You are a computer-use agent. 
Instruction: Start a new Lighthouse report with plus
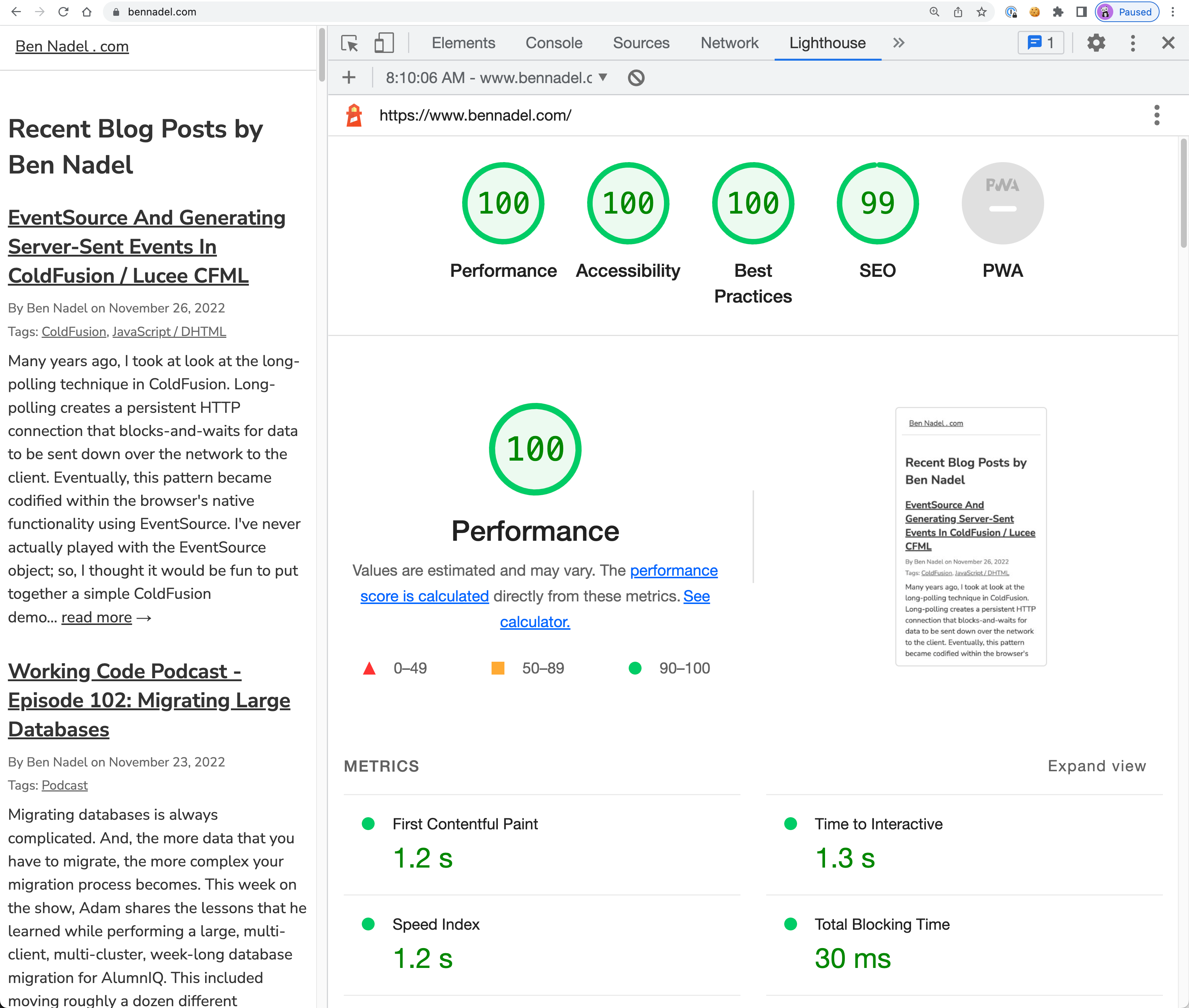click(x=349, y=78)
